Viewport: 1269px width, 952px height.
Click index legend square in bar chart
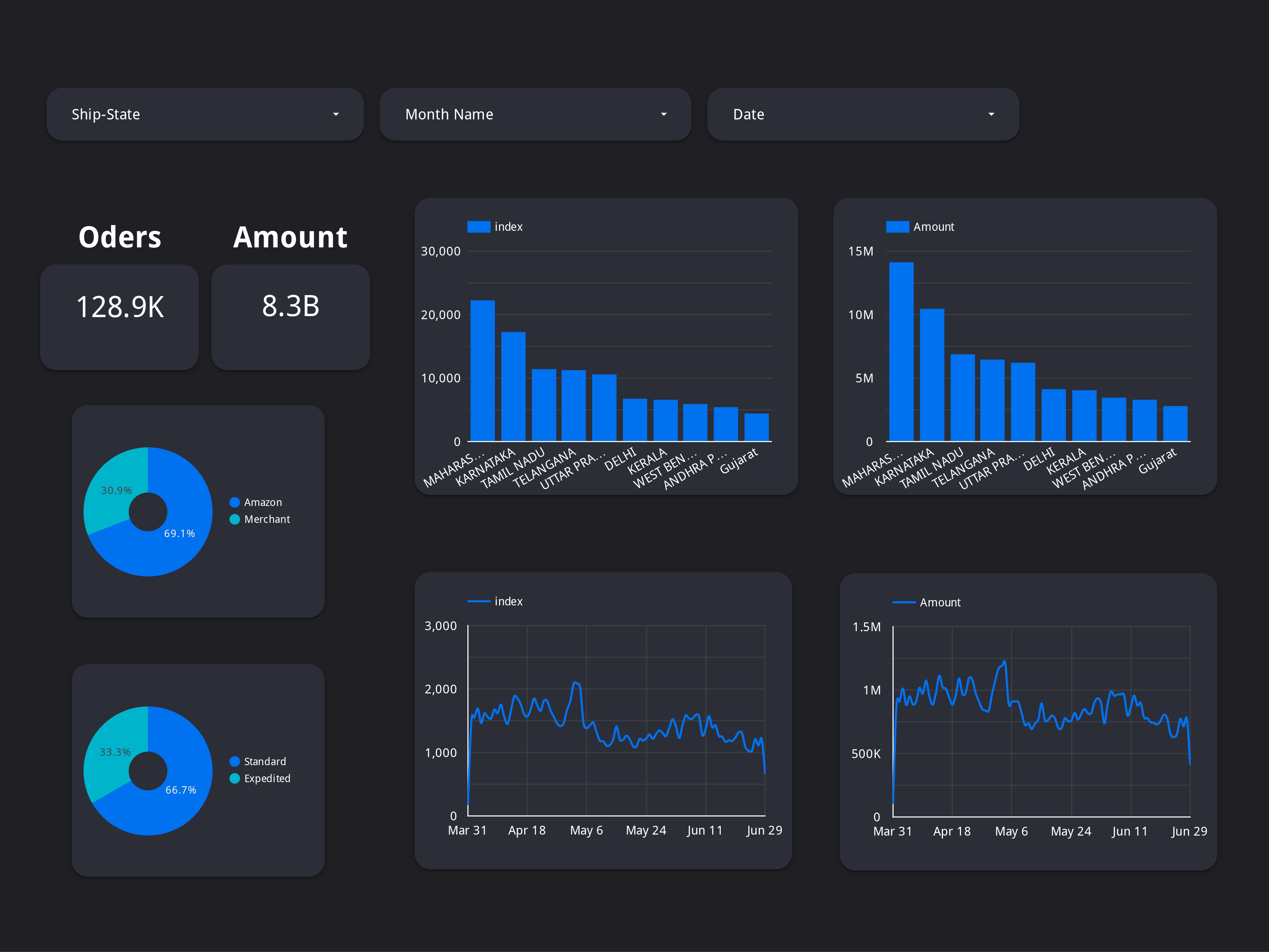(x=478, y=227)
